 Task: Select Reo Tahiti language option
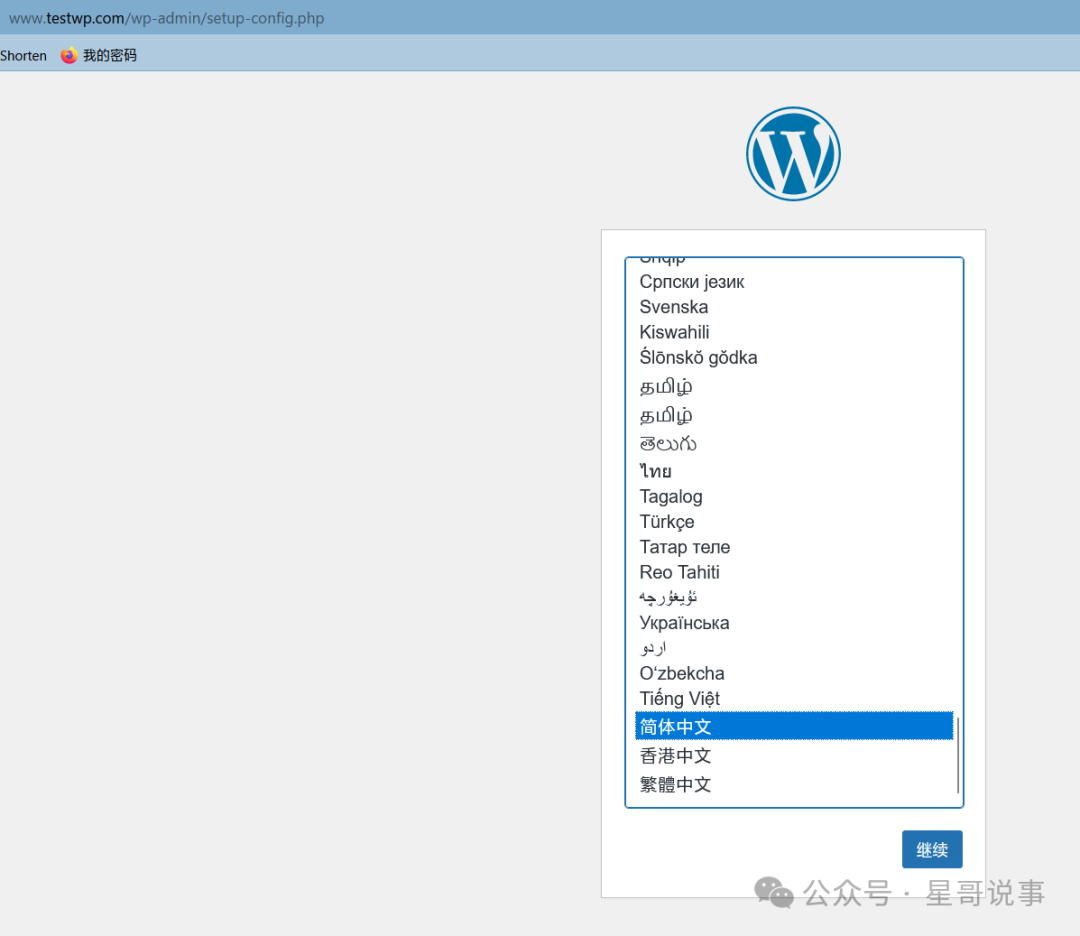(794, 572)
